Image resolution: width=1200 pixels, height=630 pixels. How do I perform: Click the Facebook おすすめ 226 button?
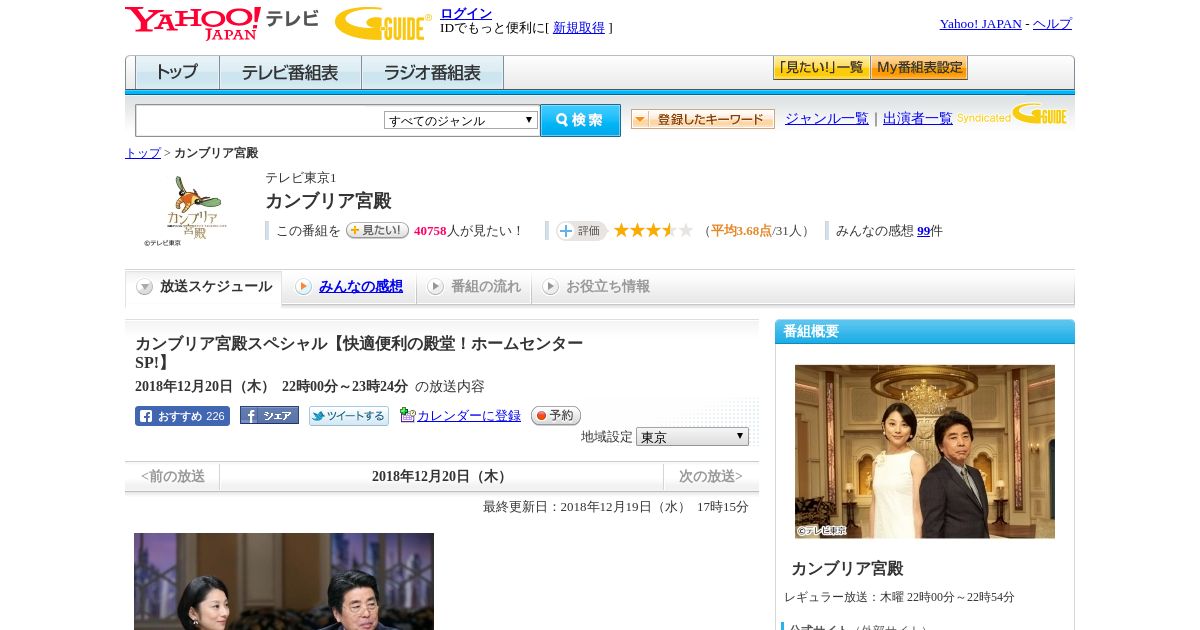click(182, 416)
